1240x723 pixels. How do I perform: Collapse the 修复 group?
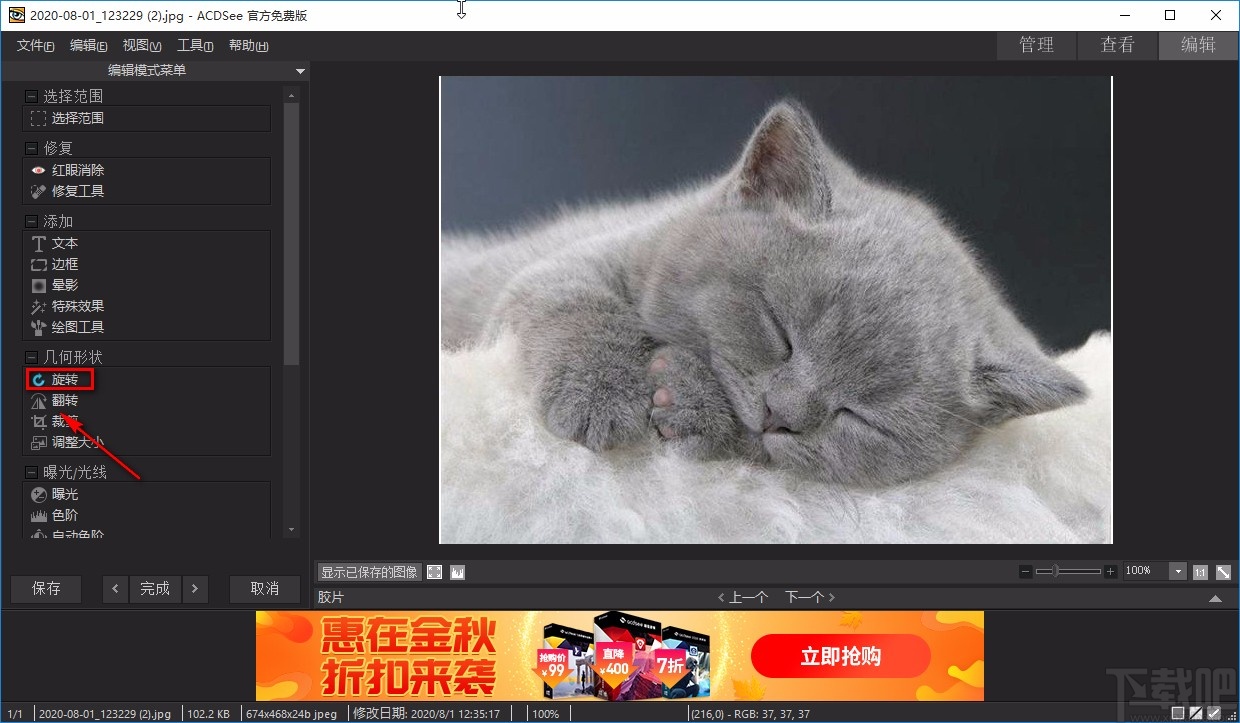click(x=31, y=148)
